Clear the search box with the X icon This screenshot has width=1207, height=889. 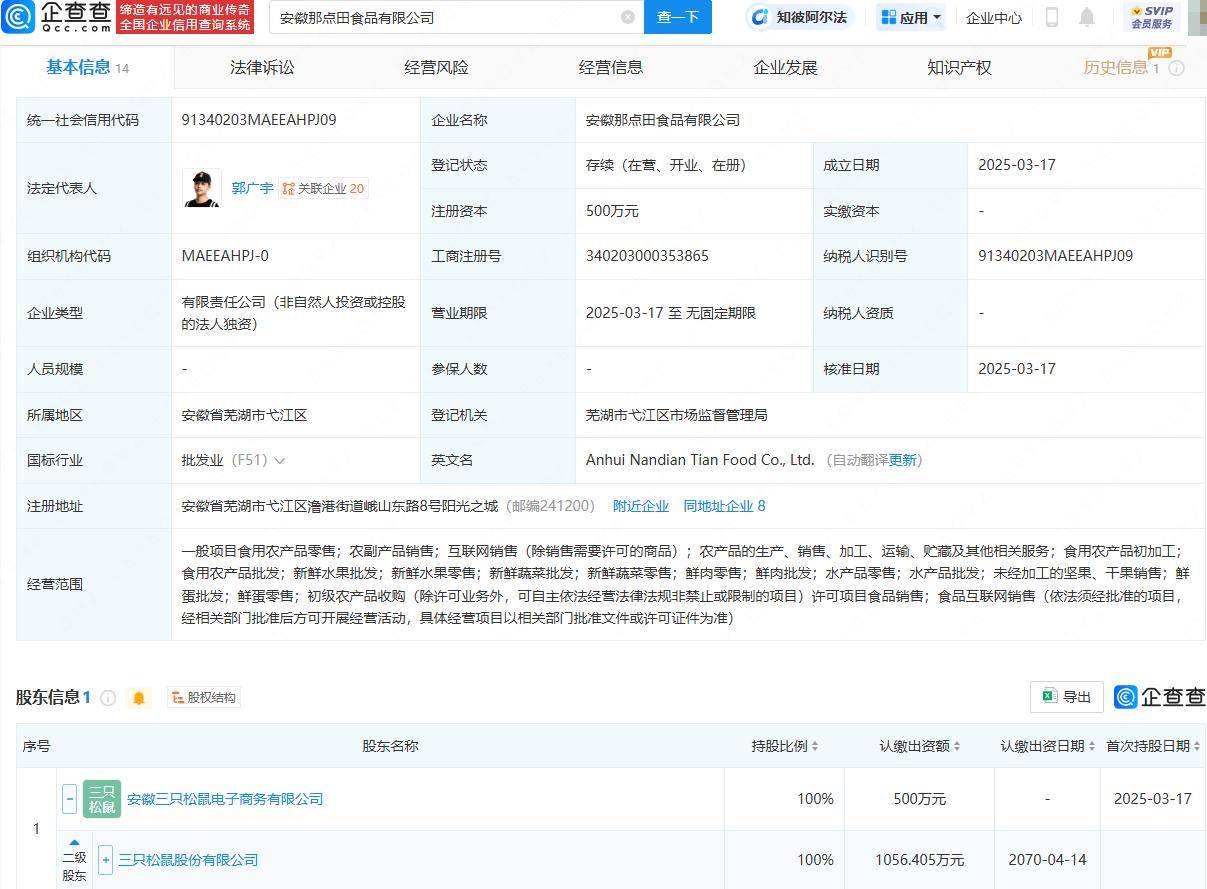(x=628, y=17)
